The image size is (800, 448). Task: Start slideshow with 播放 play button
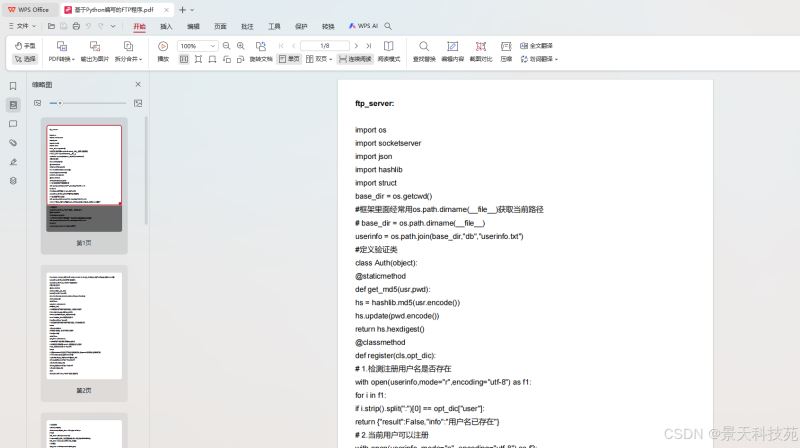click(x=163, y=52)
